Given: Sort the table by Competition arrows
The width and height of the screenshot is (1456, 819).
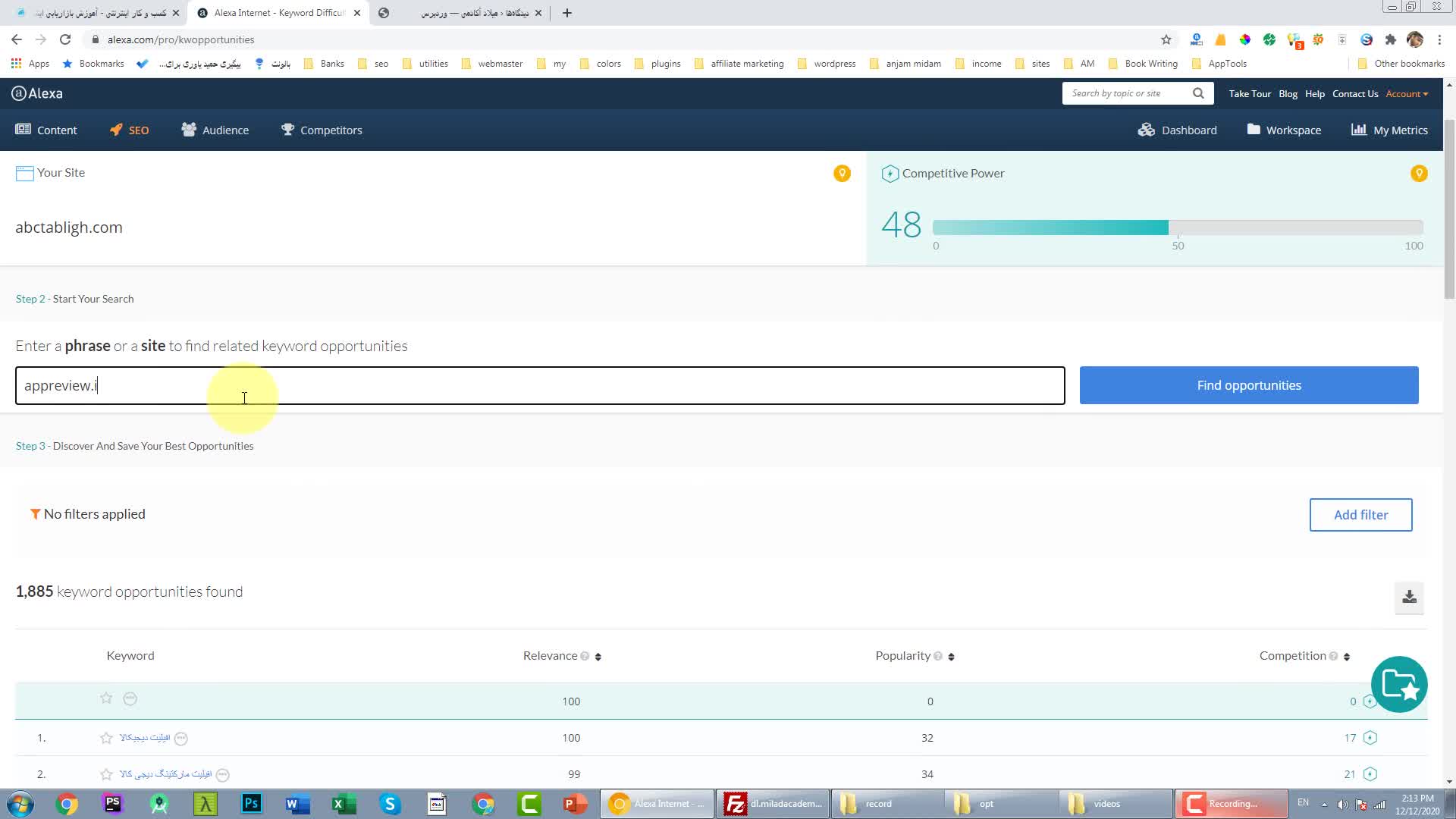Looking at the screenshot, I should coord(1347,657).
